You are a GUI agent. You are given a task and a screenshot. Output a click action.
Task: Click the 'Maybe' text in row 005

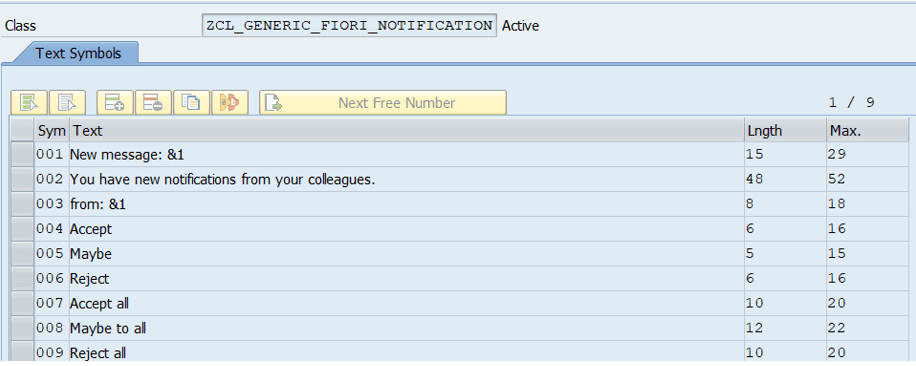[91, 254]
